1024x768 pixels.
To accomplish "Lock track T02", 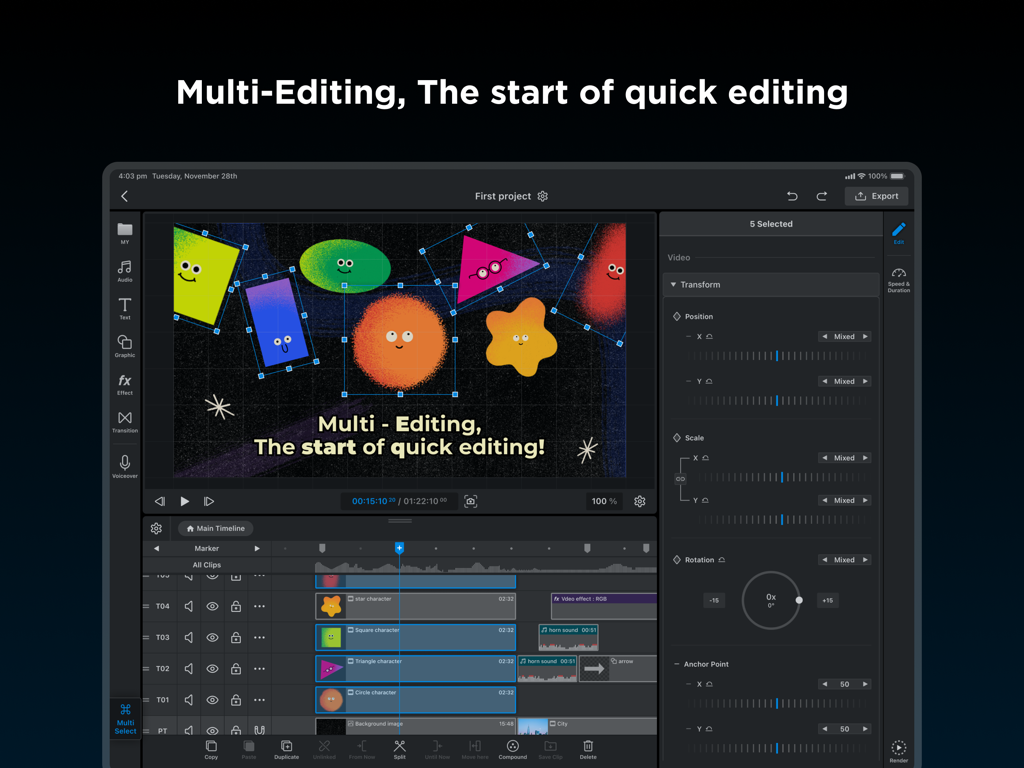I will coord(235,668).
